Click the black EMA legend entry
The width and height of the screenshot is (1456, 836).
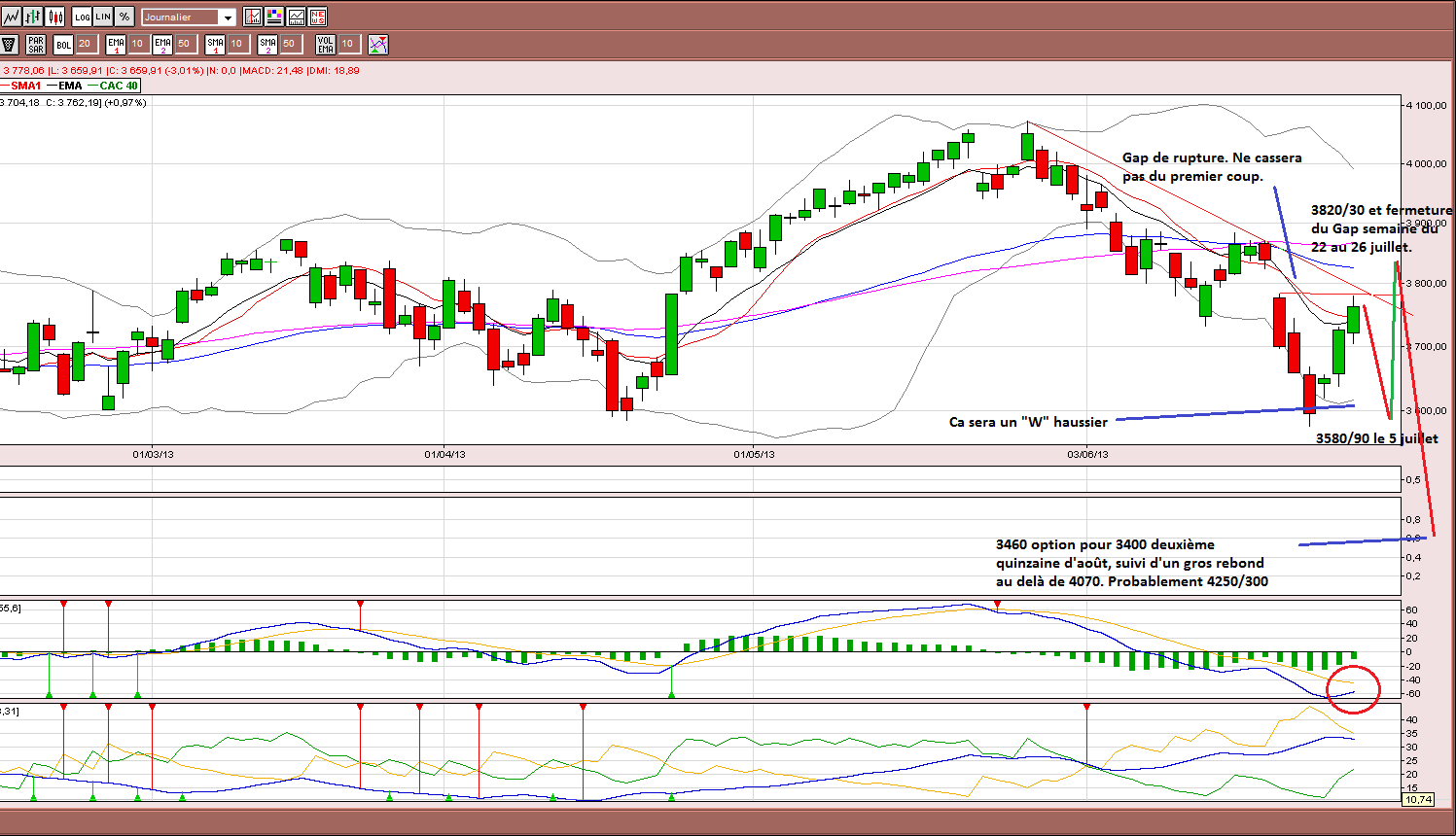(x=65, y=86)
